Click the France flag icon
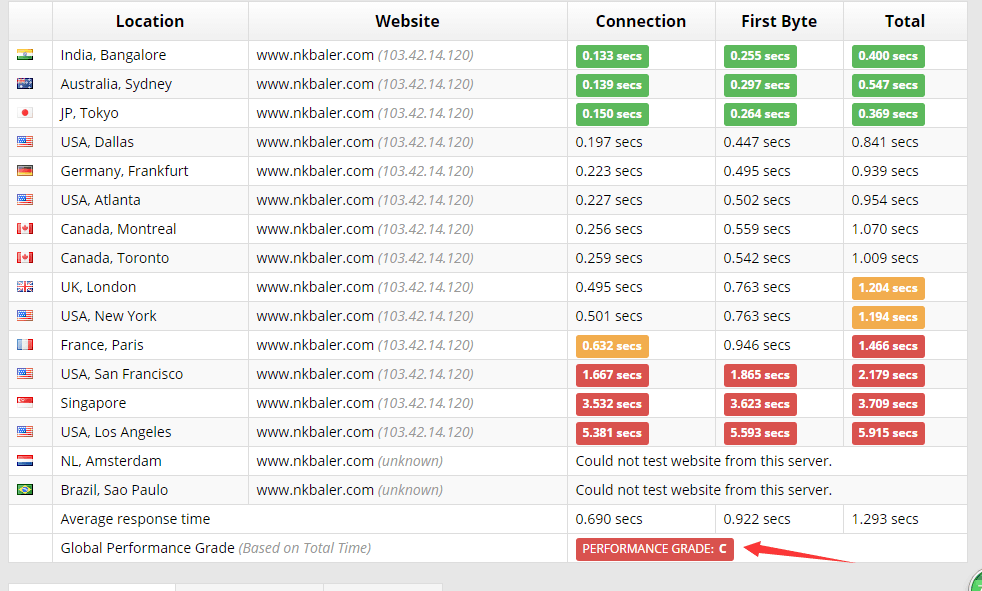The image size is (982, 591). [25, 344]
